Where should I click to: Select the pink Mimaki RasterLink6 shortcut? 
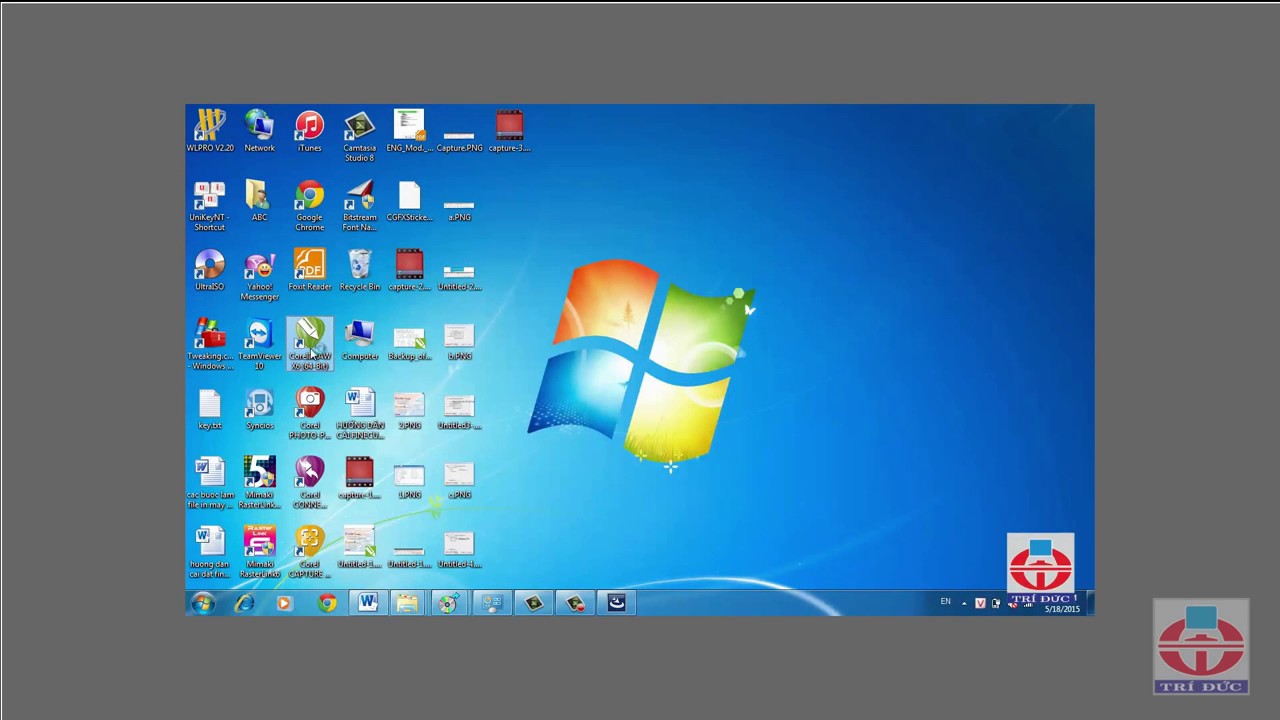pos(259,553)
